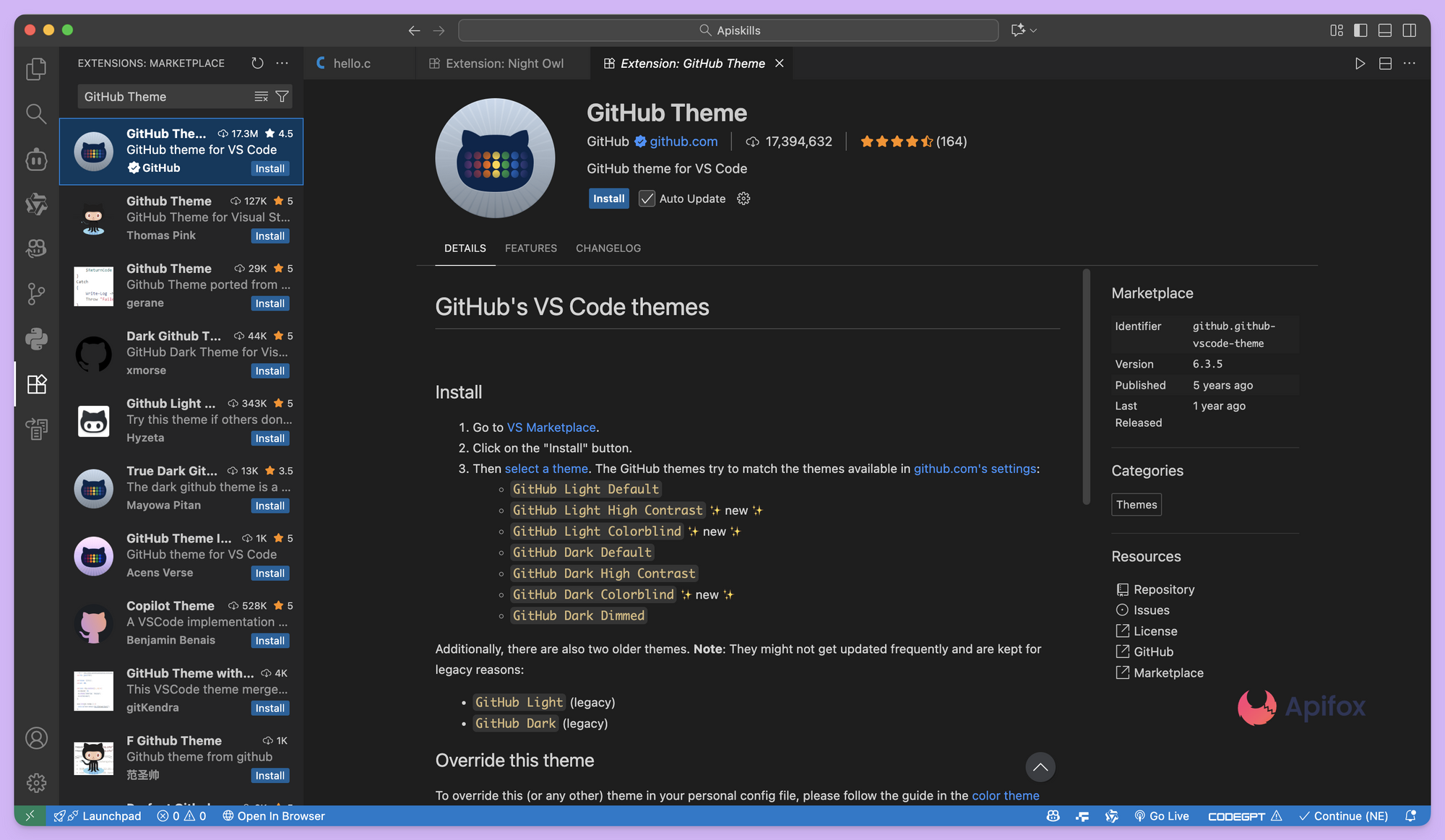Disable the Auto Update checkbox

[647, 199]
